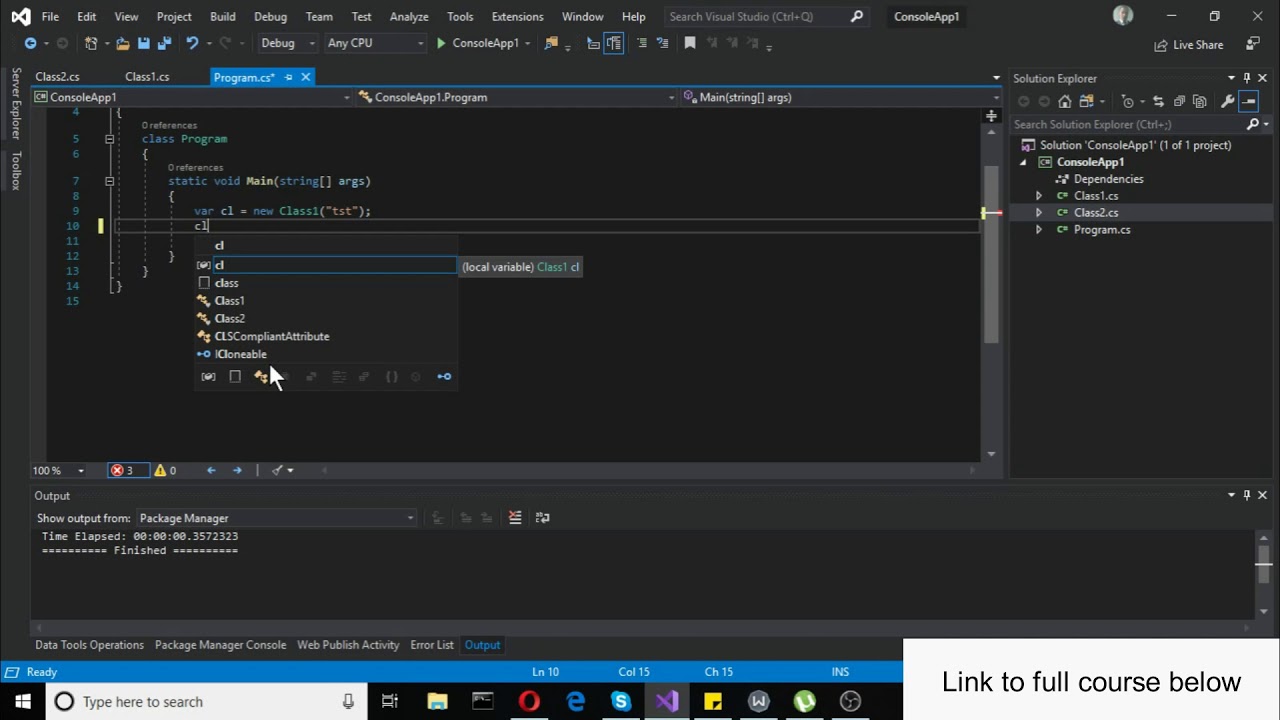
Task: Click the bookmark toolbar icon
Action: point(690,44)
